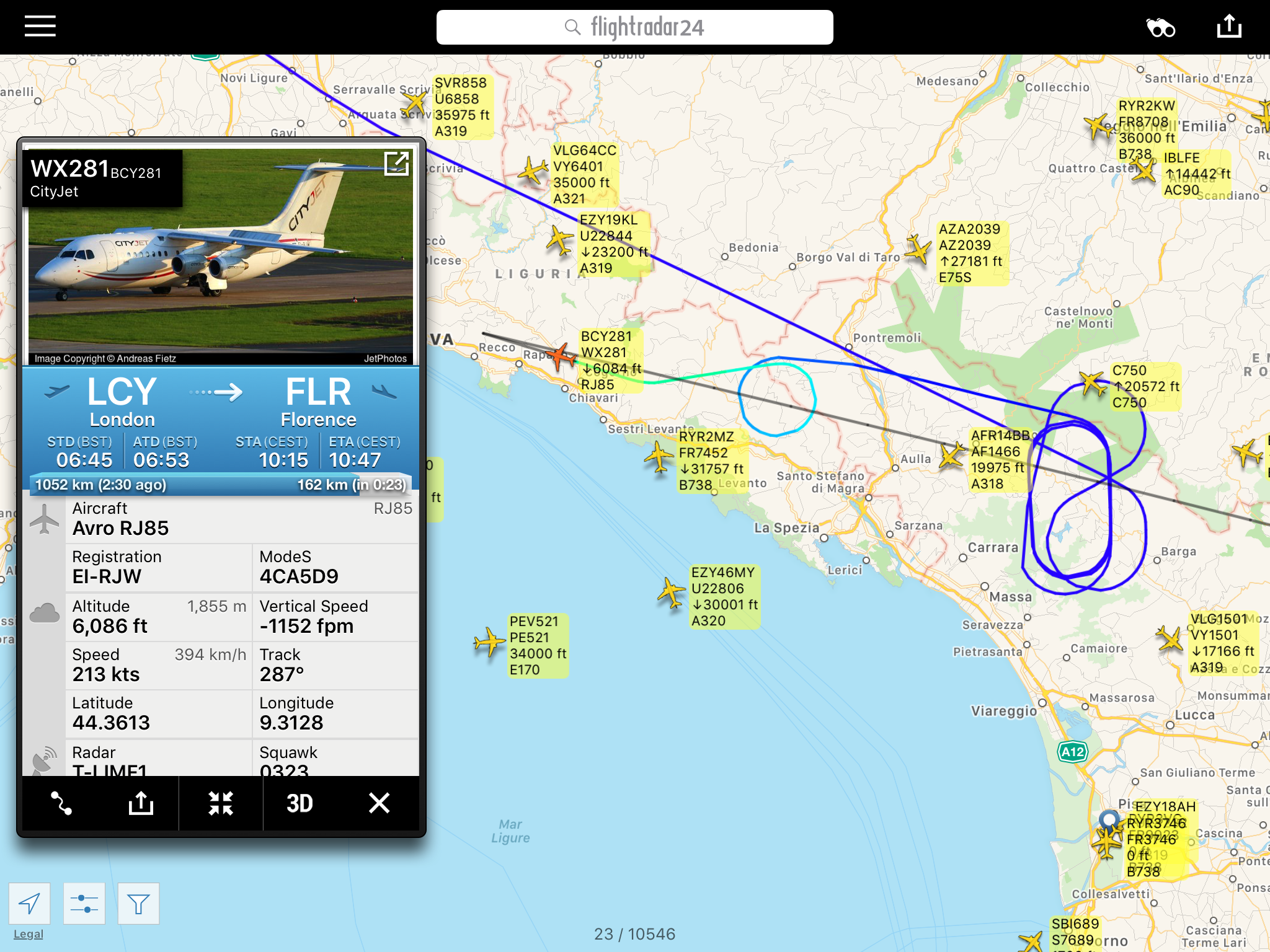Open the flight filter funnel icon
Viewport: 1270px width, 952px height.
click(138, 904)
